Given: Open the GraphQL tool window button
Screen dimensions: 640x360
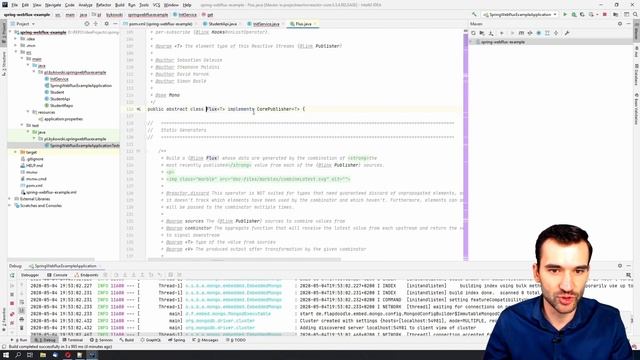Looking at the screenshot, I should [151, 340].
